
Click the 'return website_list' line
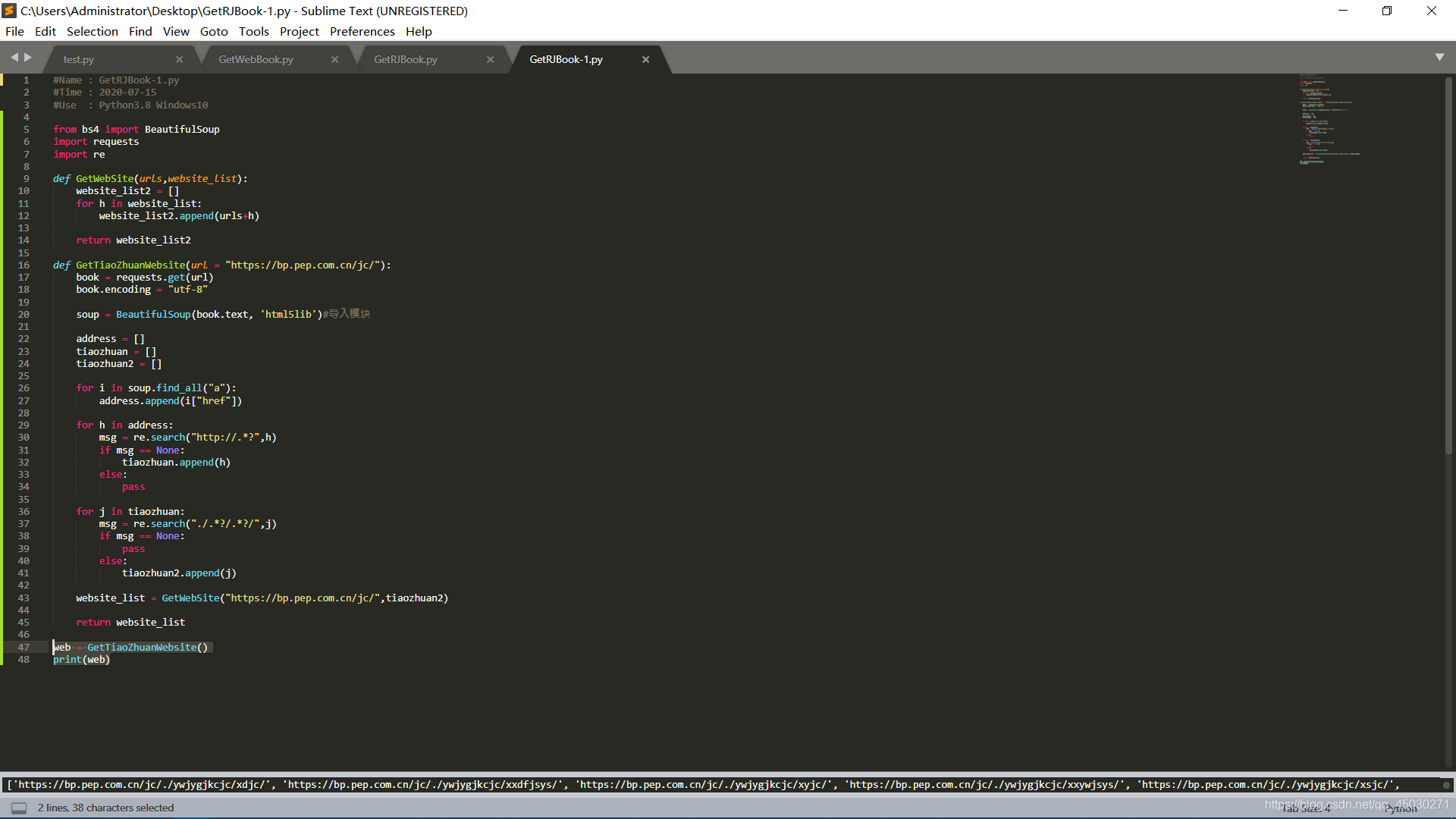(x=130, y=622)
